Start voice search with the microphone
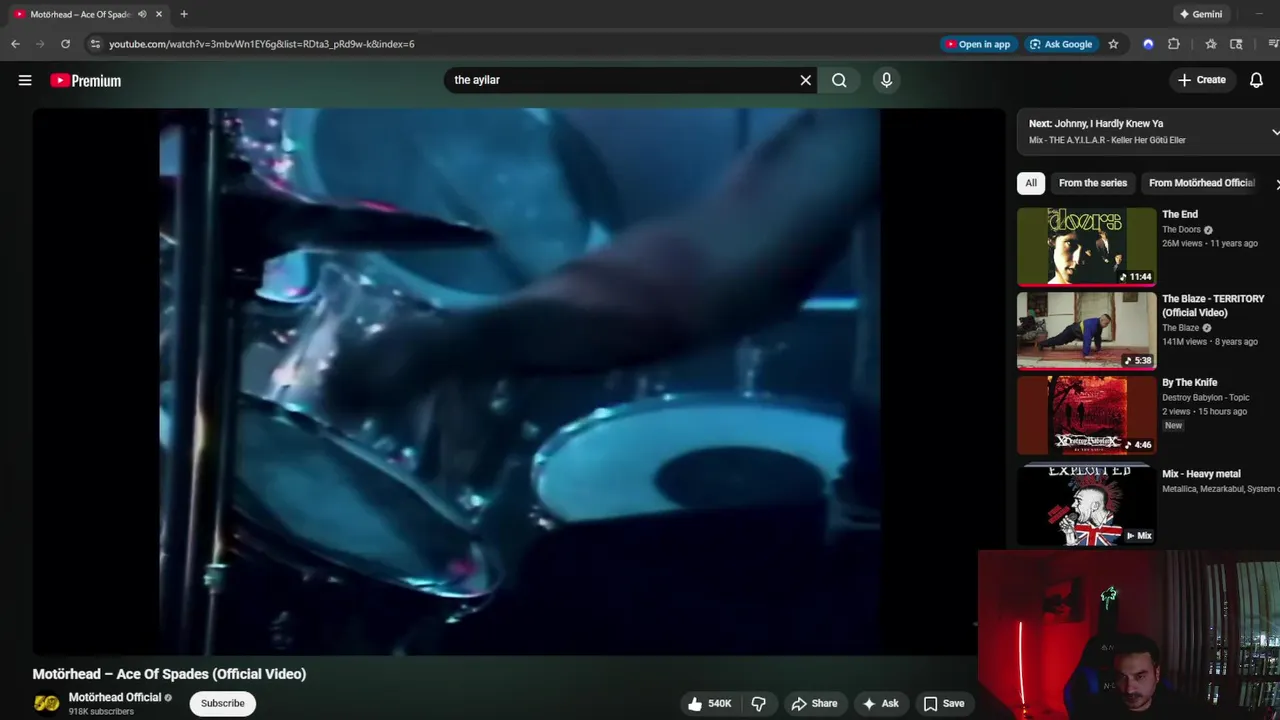 886,80
